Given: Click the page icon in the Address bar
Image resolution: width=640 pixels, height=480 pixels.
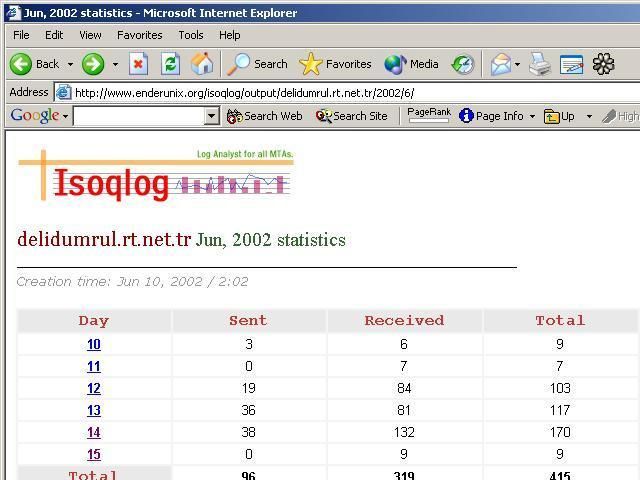Looking at the screenshot, I should (63, 92).
